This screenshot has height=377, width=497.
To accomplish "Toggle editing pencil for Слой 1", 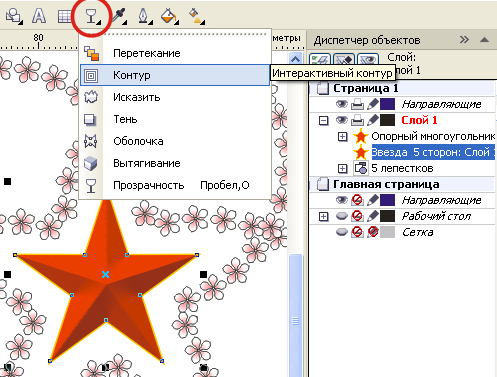I will (x=373, y=120).
